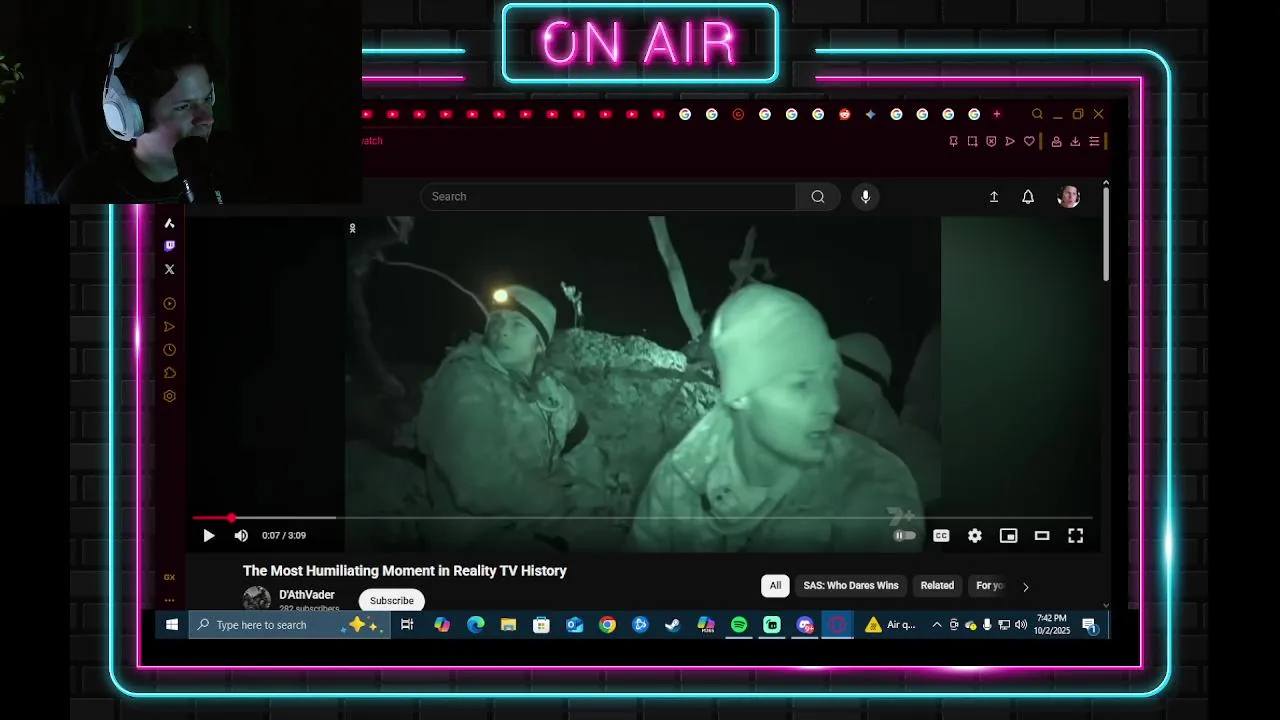This screenshot has height=720, width=1280.
Task: Open Opera GX settings hexagon icon
Action: pyautogui.click(x=169, y=396)
